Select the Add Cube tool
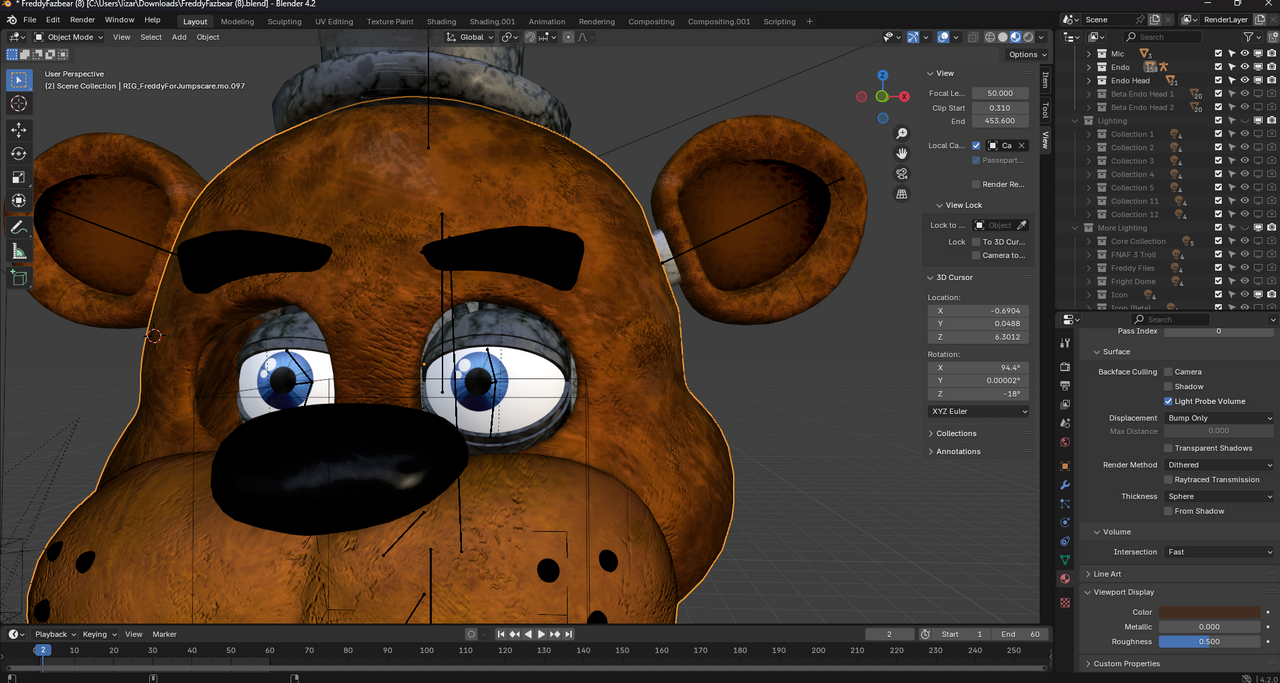Screen dimensions: 1280x683 point(19,278)
